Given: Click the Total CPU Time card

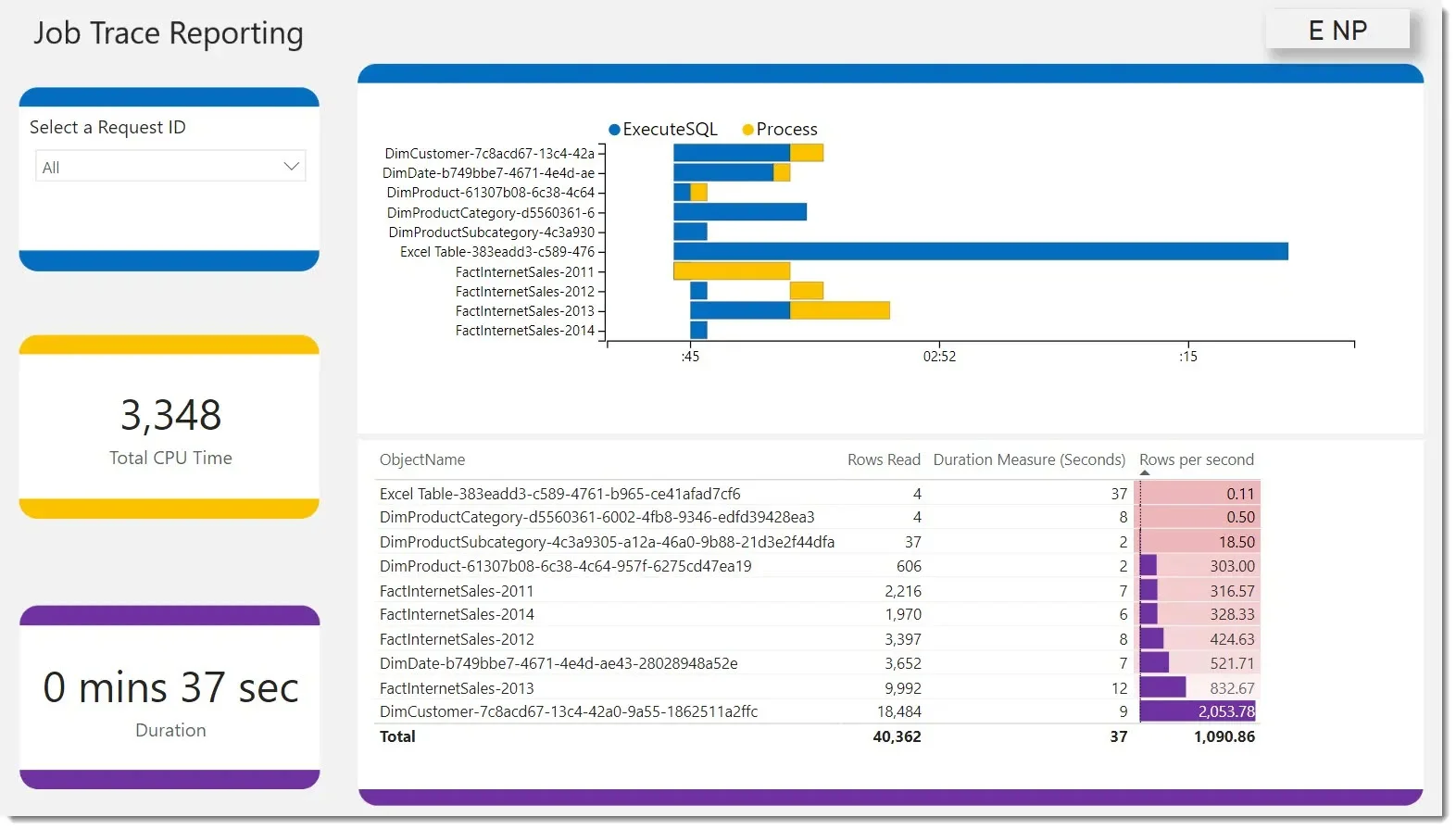Looking at the screenshot, I should [x=169, y=428].
